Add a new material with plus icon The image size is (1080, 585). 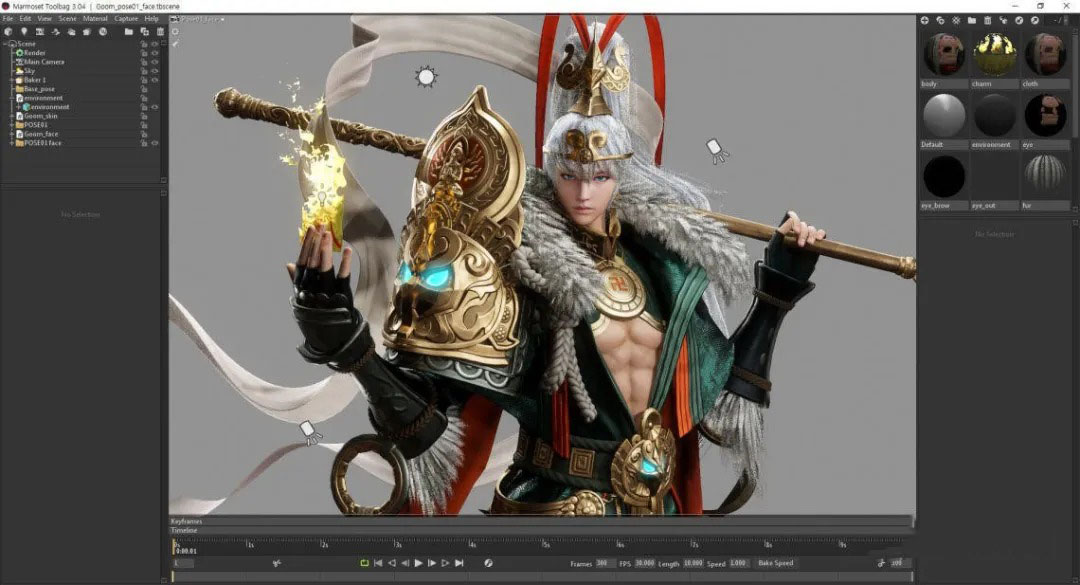point(925,20)
